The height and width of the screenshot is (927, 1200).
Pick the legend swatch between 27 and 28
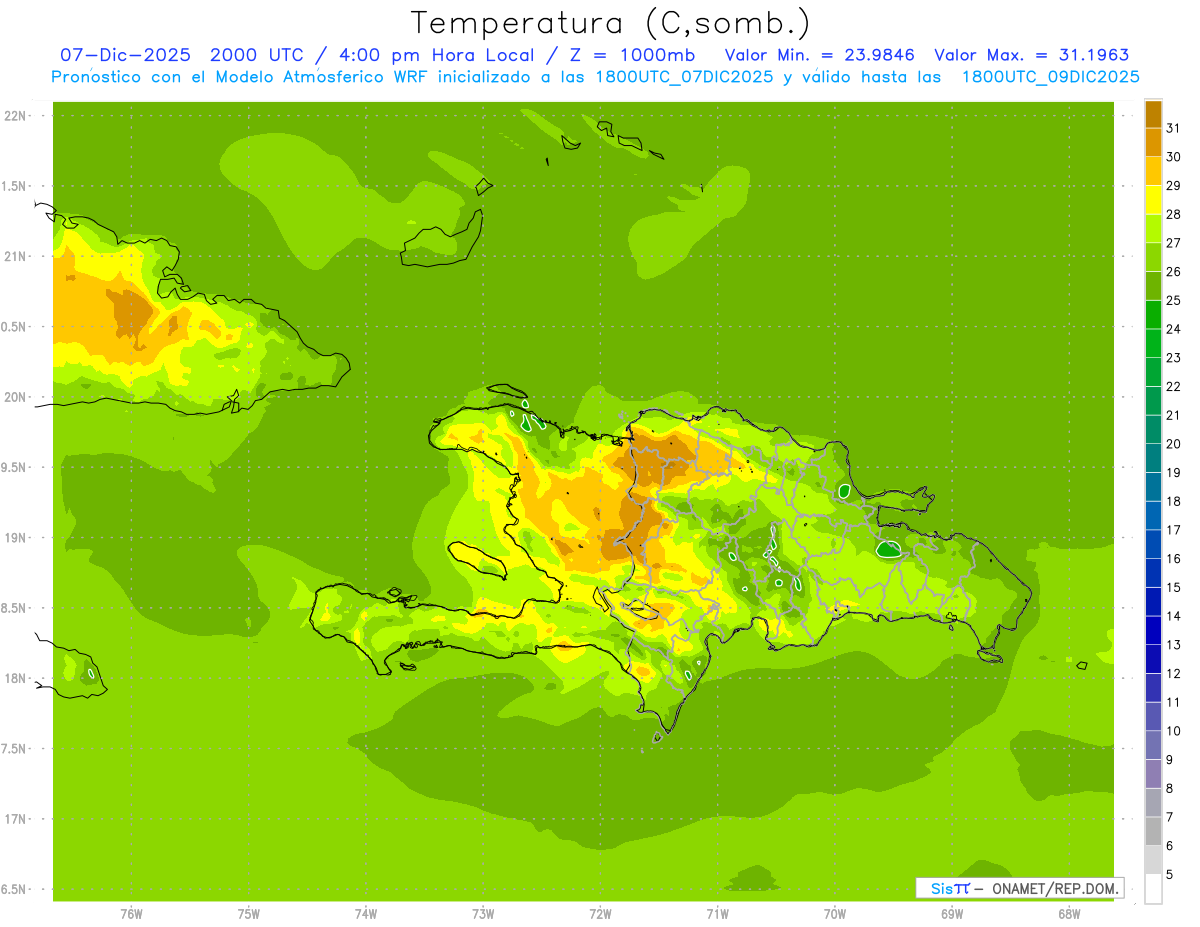[1153, 229]
